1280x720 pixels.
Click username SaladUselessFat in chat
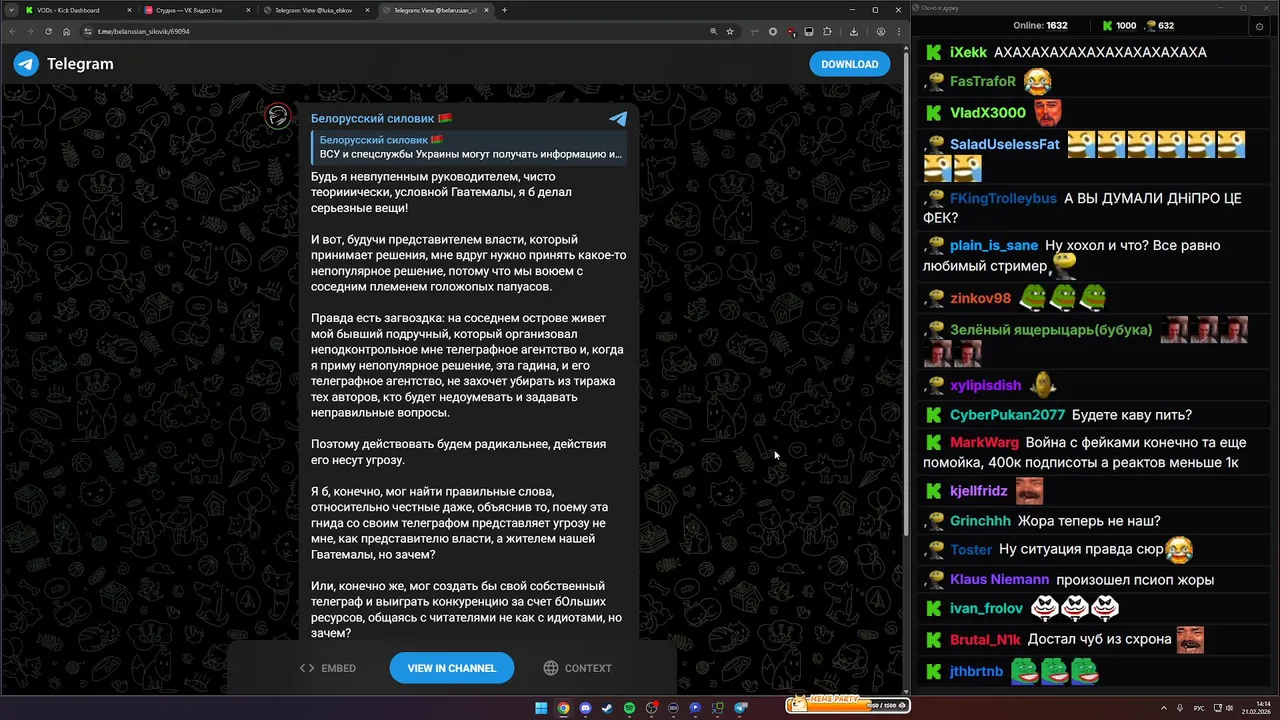pyautogui.click(x=1005, y=144)
